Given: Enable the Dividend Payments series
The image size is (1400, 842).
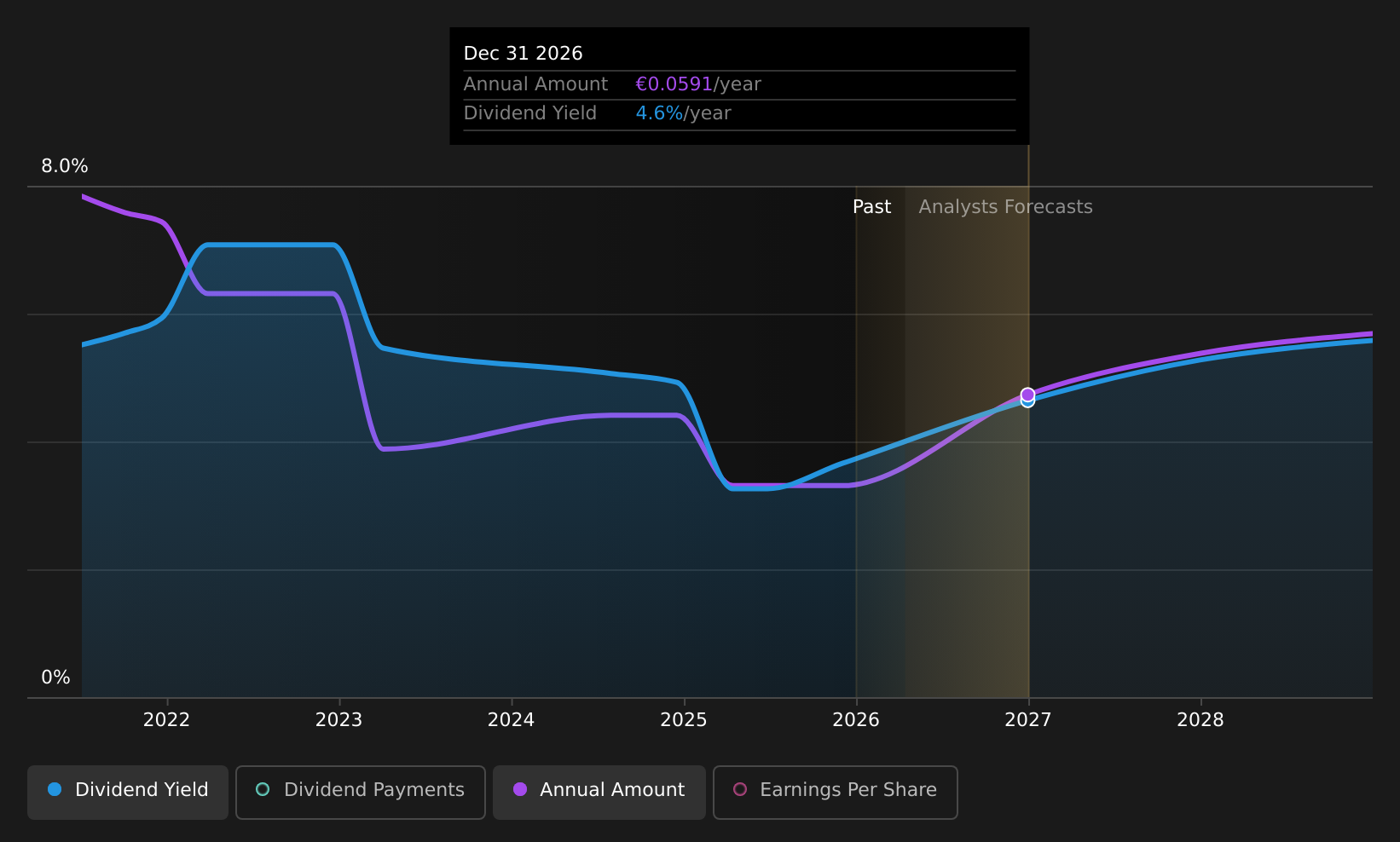Looking at the screenshot, I should tap(360, 792).
